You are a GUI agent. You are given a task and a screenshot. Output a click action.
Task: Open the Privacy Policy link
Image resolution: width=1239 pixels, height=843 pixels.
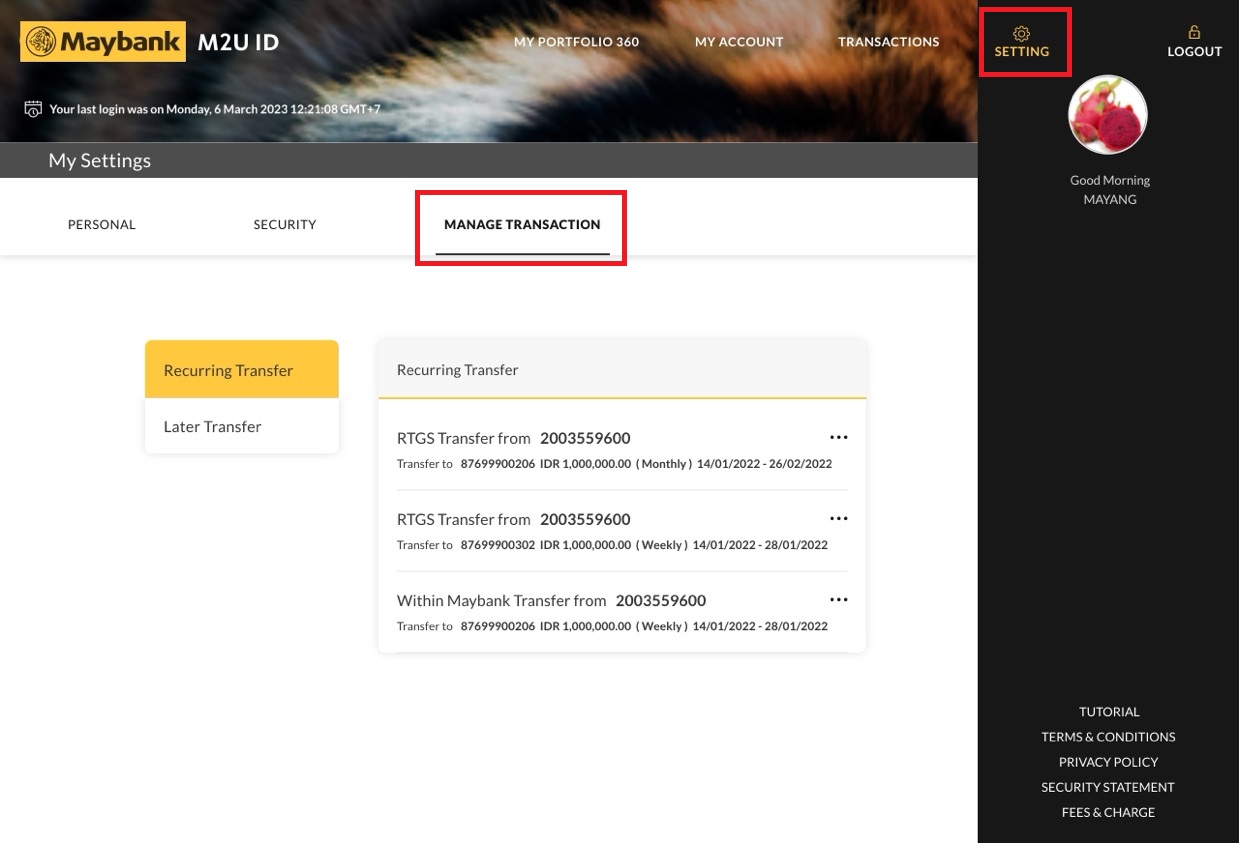click(x=1108, y=762)
